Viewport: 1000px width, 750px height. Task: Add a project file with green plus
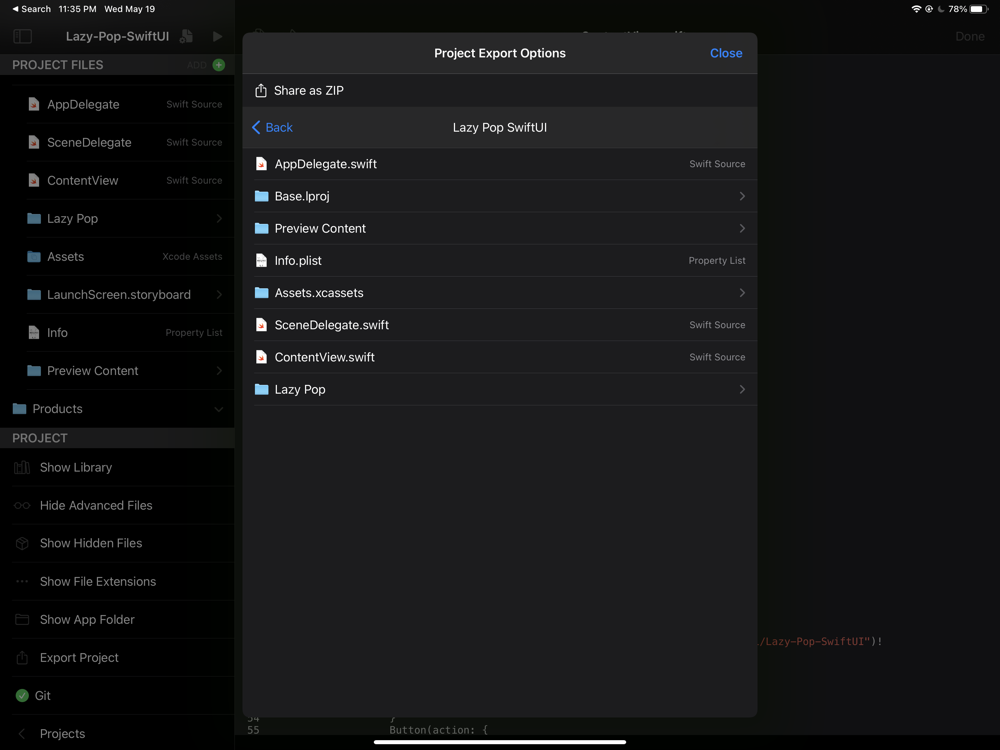click(x=219, y=65)
